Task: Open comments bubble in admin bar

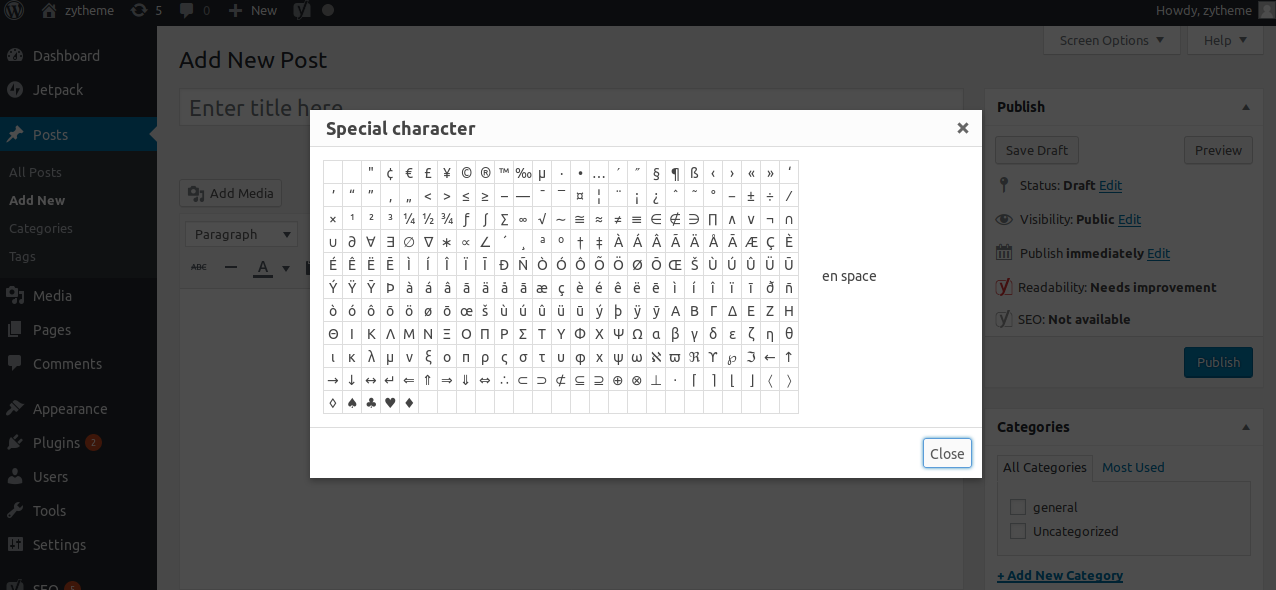Action: [194, 11]
